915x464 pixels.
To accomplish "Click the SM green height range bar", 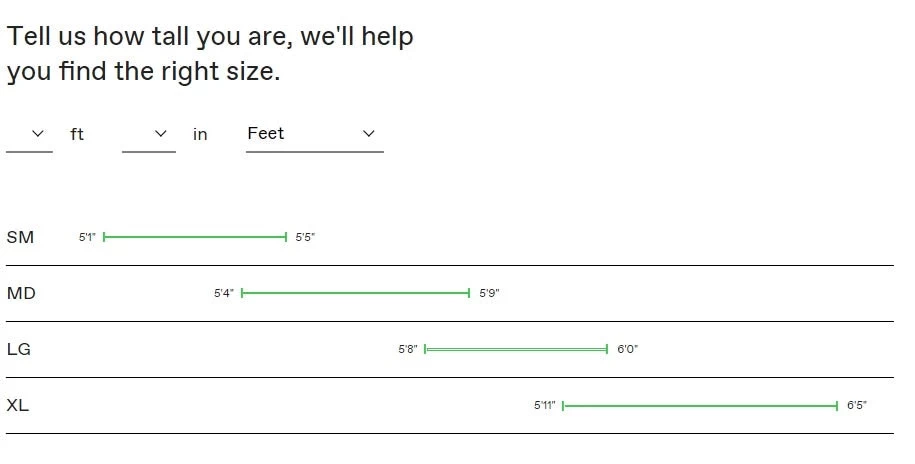I will [x=195, y=237].
